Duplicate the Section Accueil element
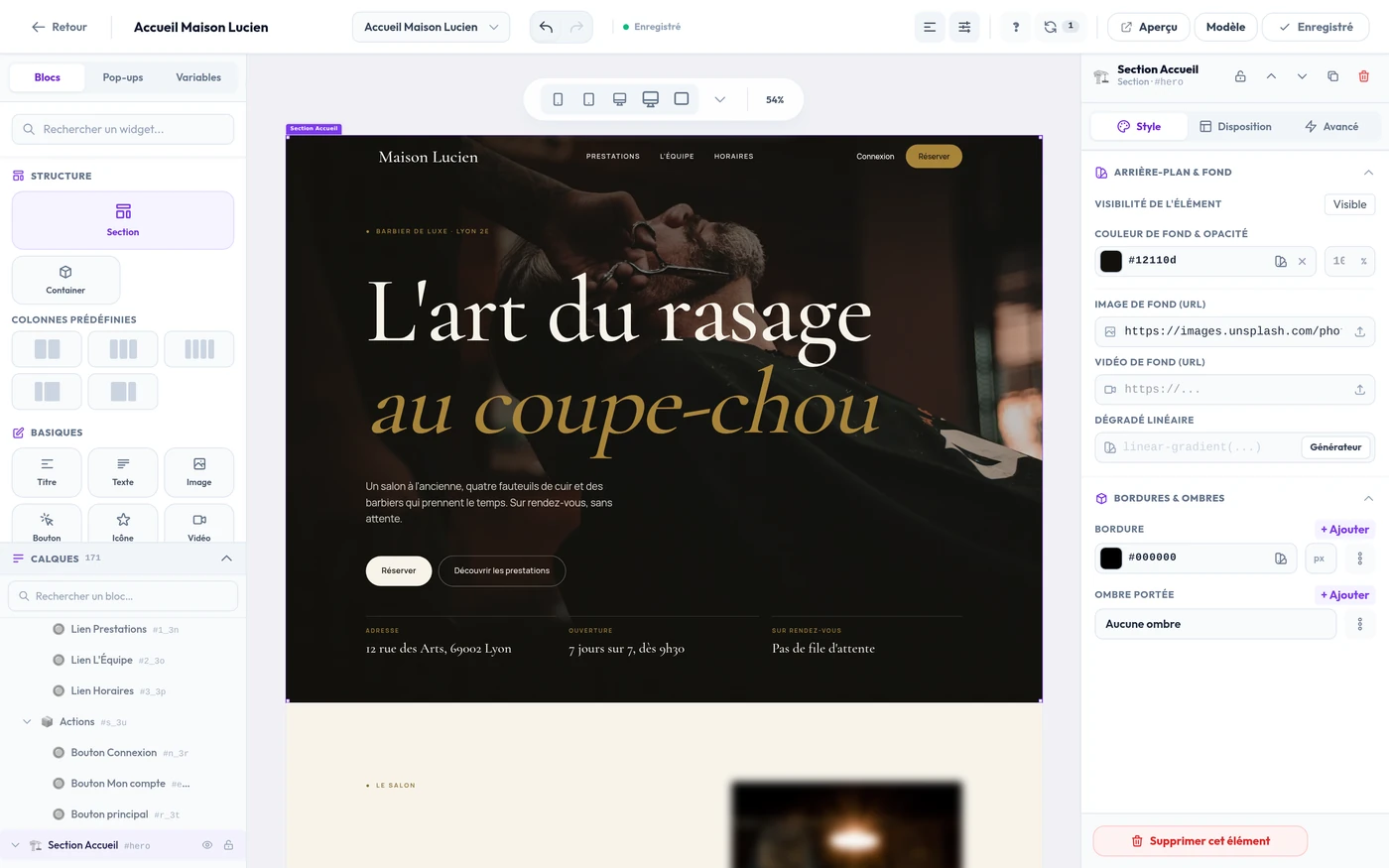 (x=1332, y=76)
